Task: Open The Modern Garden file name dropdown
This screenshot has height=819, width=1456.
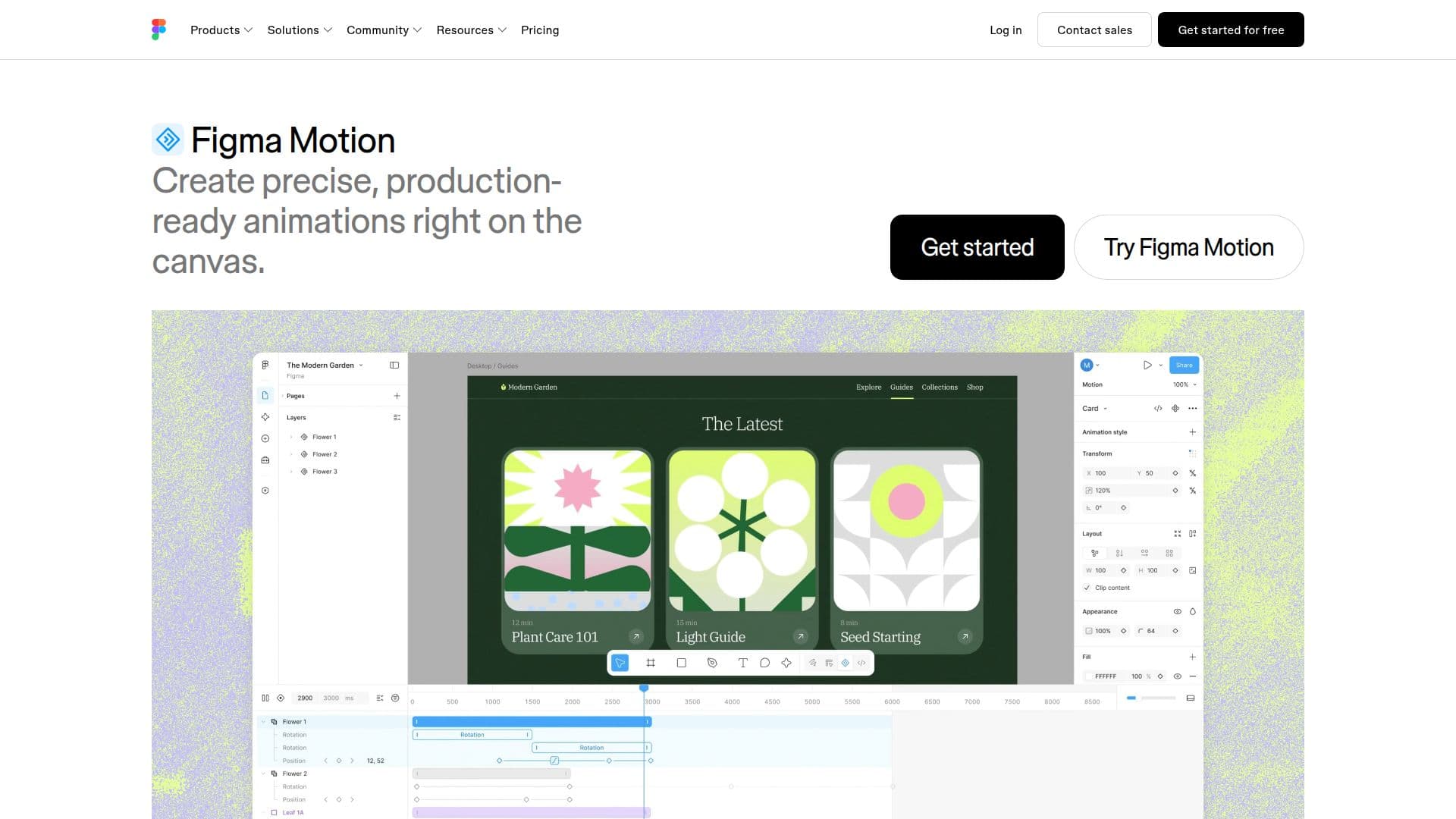Action: 325,365
